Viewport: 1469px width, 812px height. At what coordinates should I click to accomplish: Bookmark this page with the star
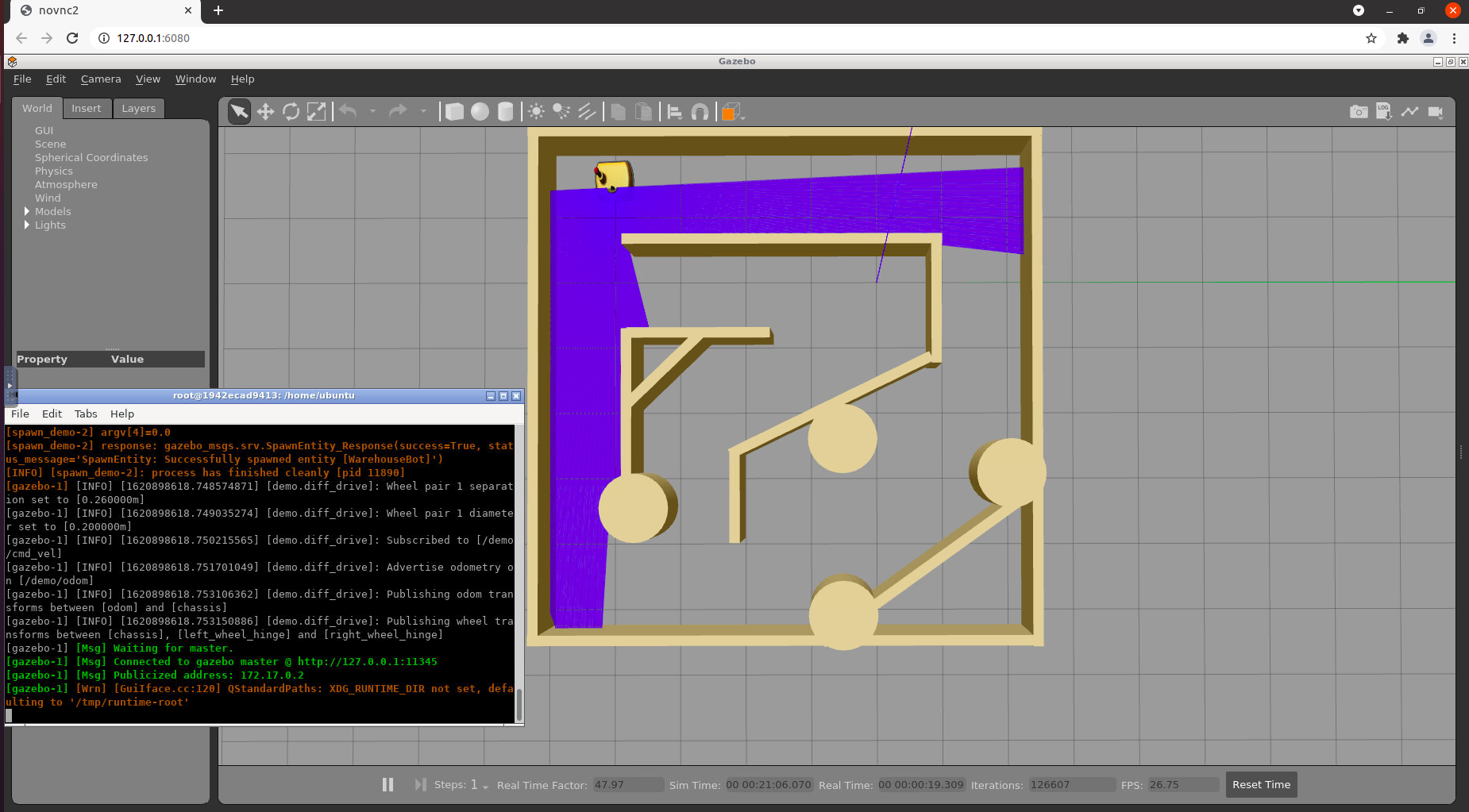1371,38
